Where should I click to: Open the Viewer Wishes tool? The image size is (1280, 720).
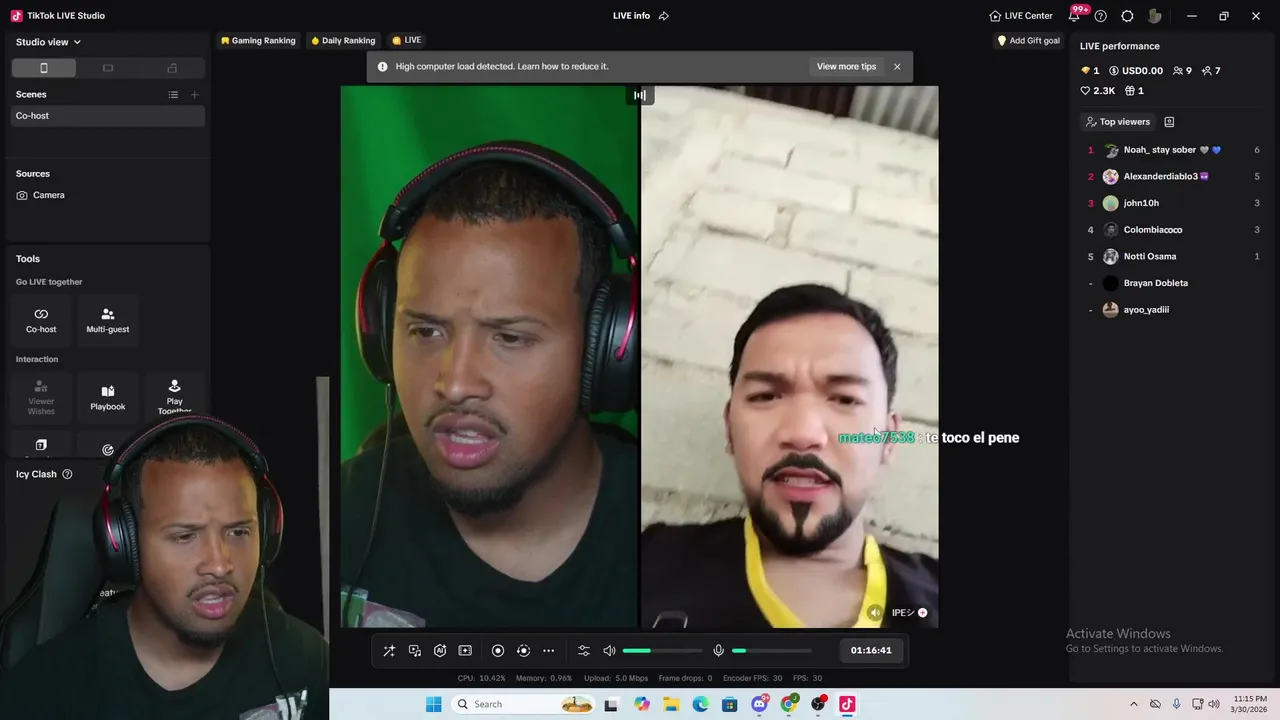pyautogui.click(x=41, y=398)
